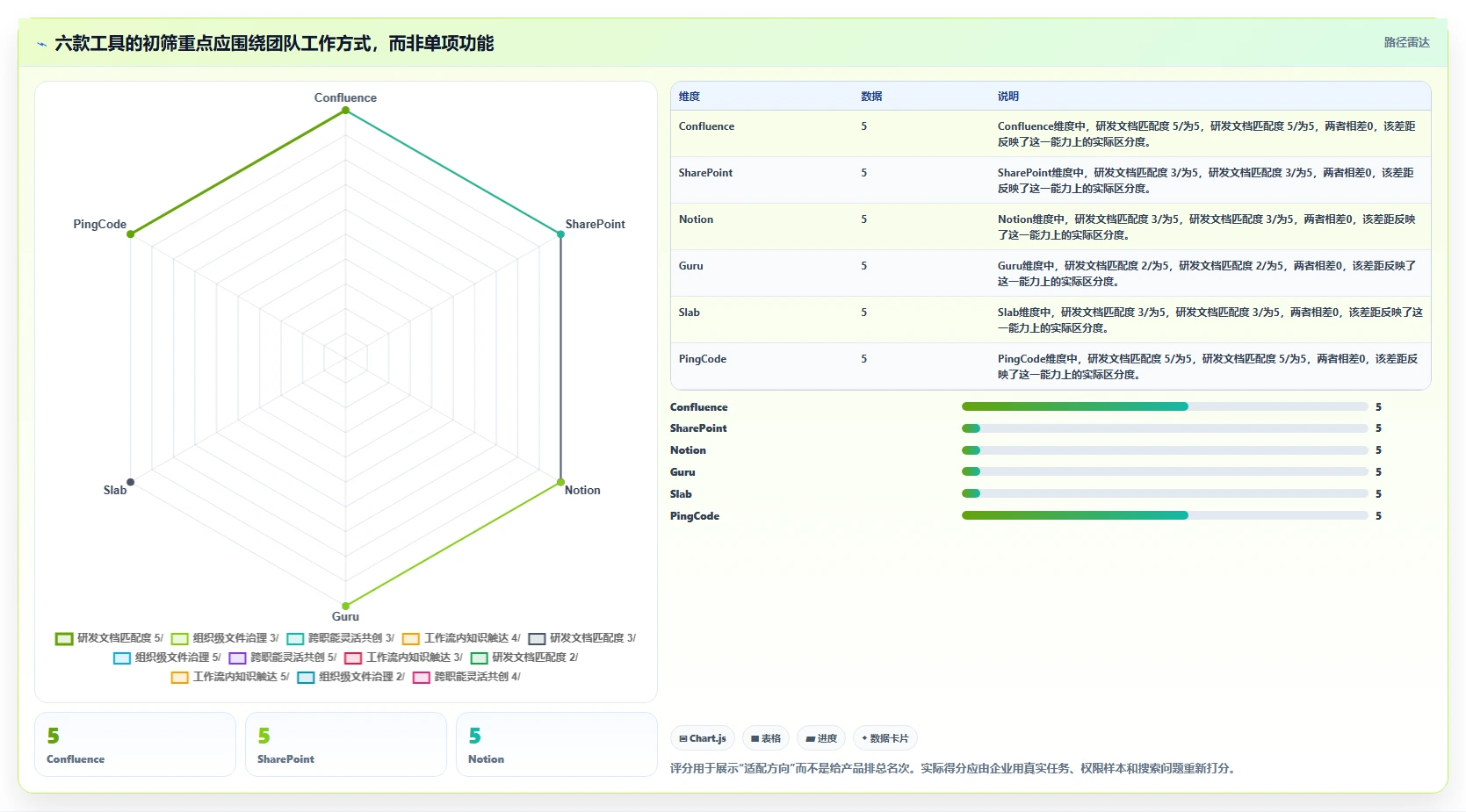The height and width of the screenshot is (812, 1466).
Task: Toggle legend item 工作流内知识触达 4/
Action: pos(461,638)
